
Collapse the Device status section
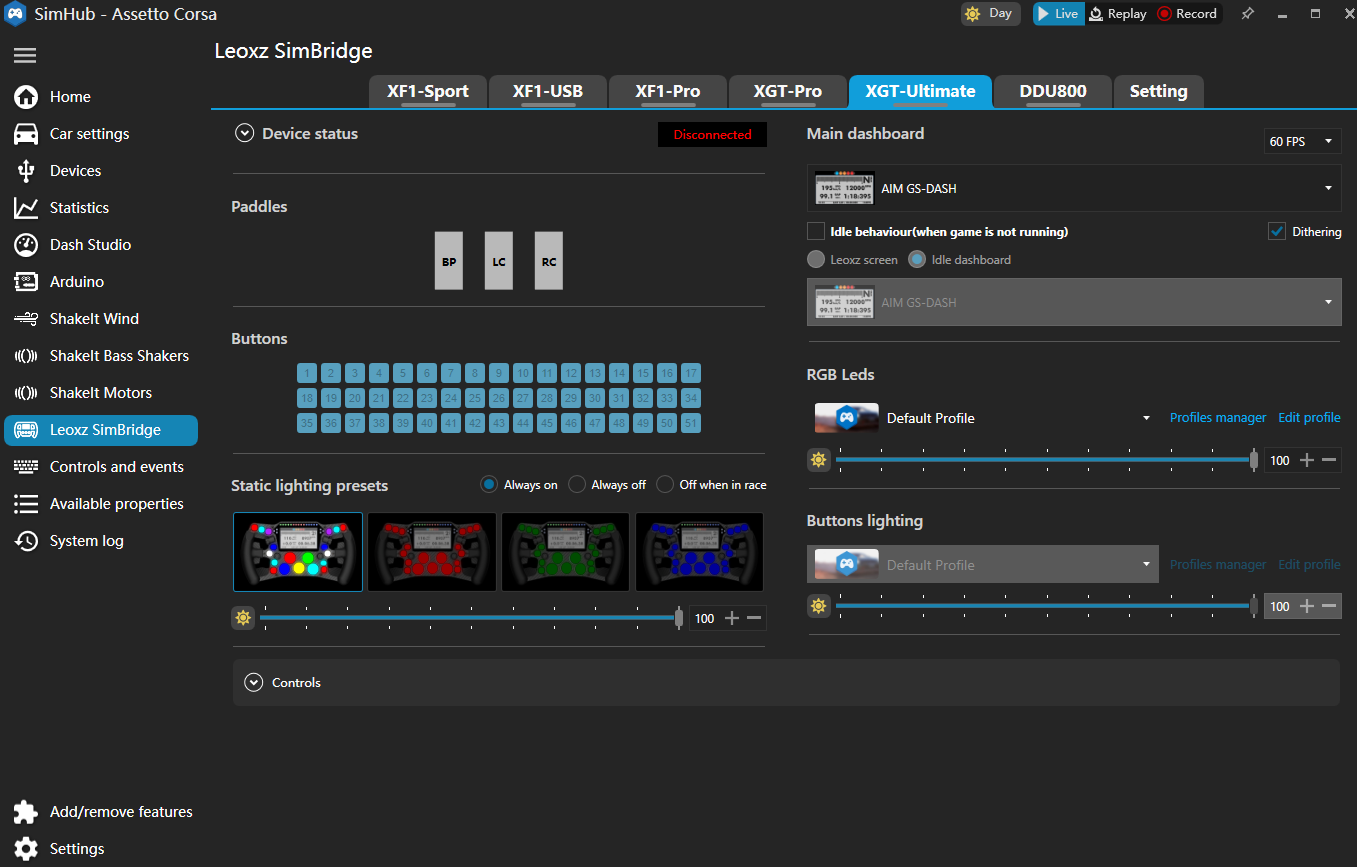pos(244,134)
